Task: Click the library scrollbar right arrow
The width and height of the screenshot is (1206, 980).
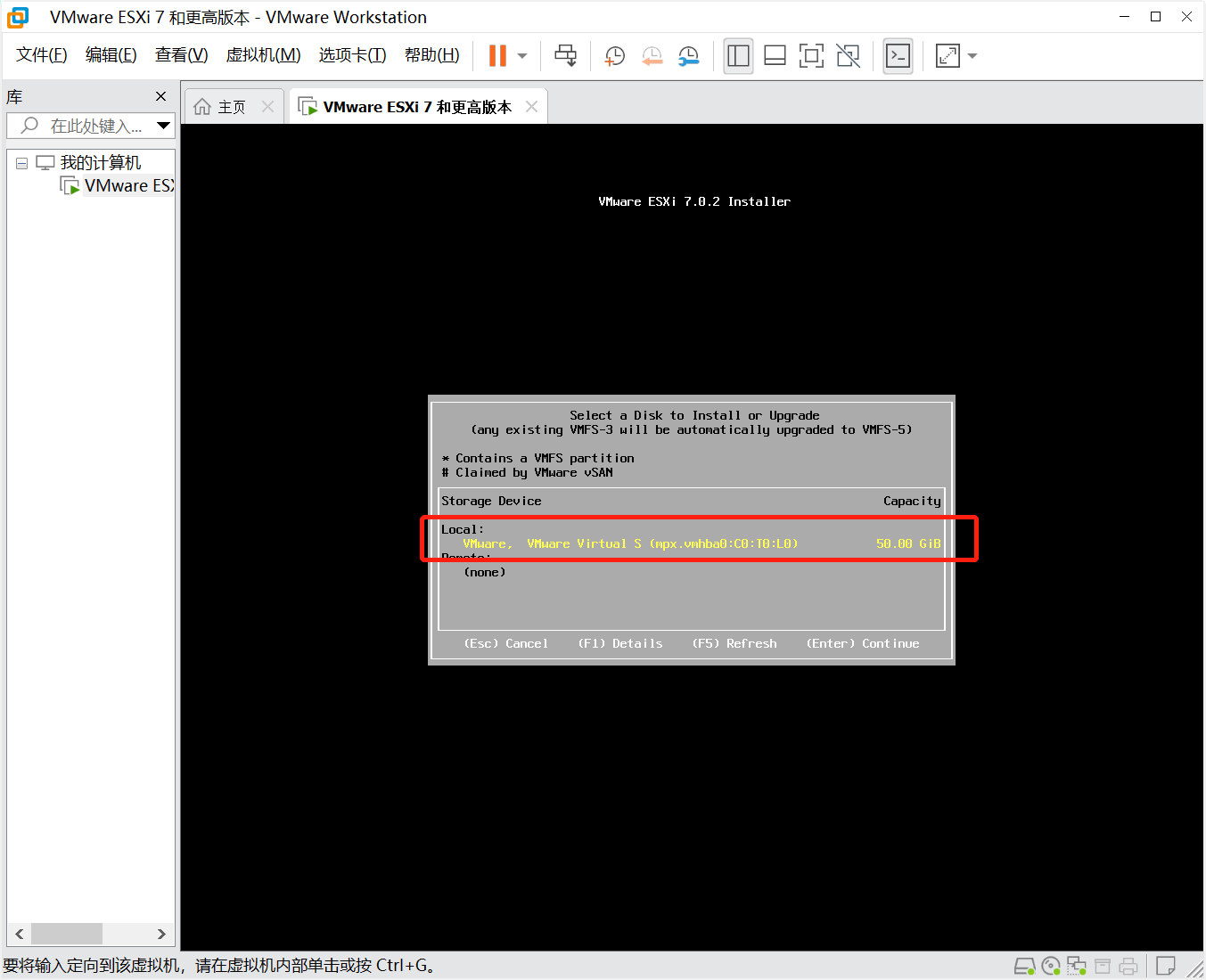Action: tap(161, 934)
